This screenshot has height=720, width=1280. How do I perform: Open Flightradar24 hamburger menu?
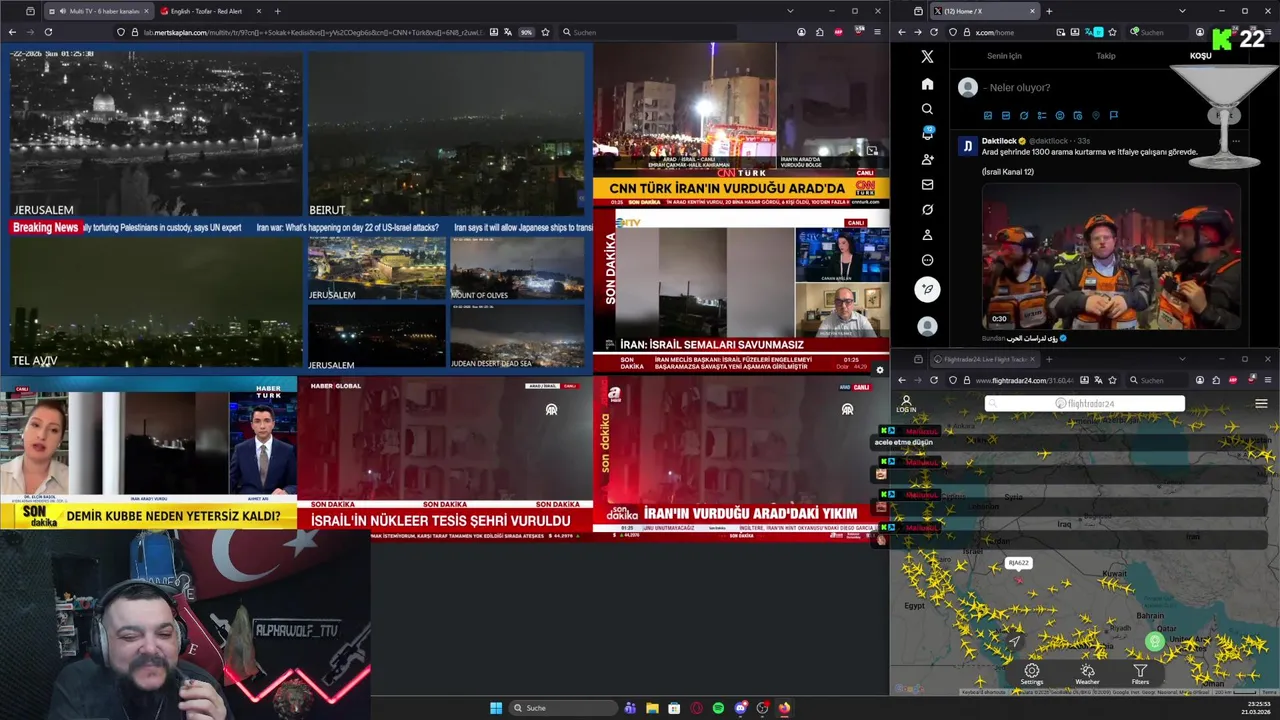[x=1261, y=404]
